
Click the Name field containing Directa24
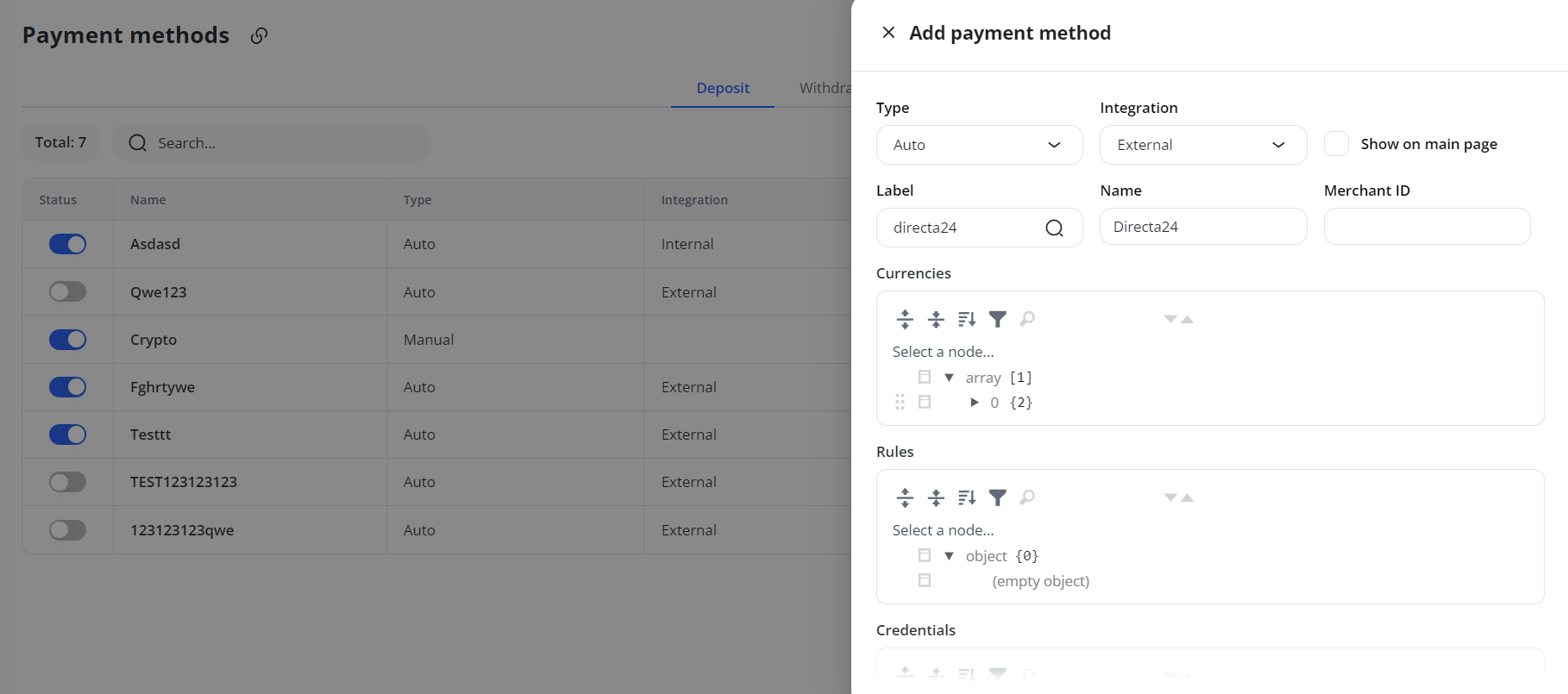click(x=1203, y=227)
